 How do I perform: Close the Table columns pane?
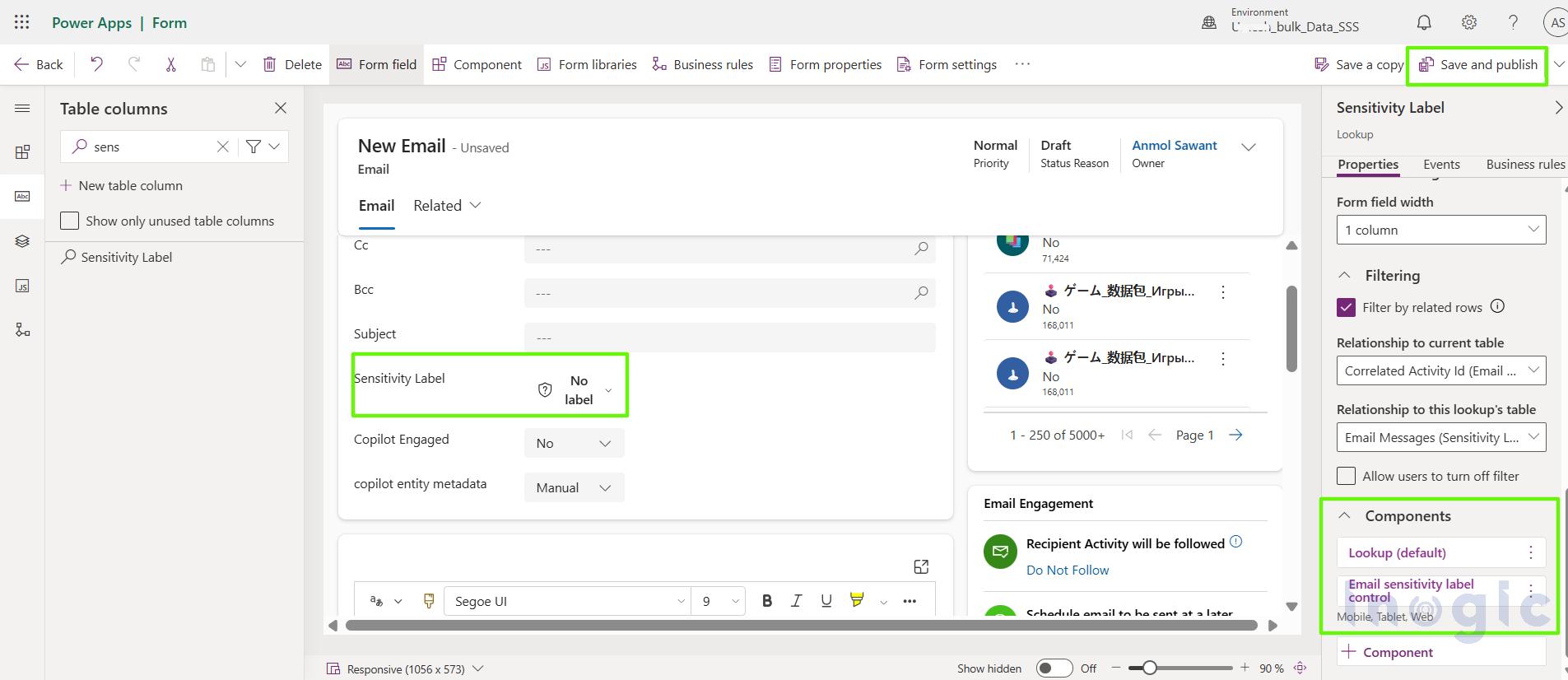(281, 108)
